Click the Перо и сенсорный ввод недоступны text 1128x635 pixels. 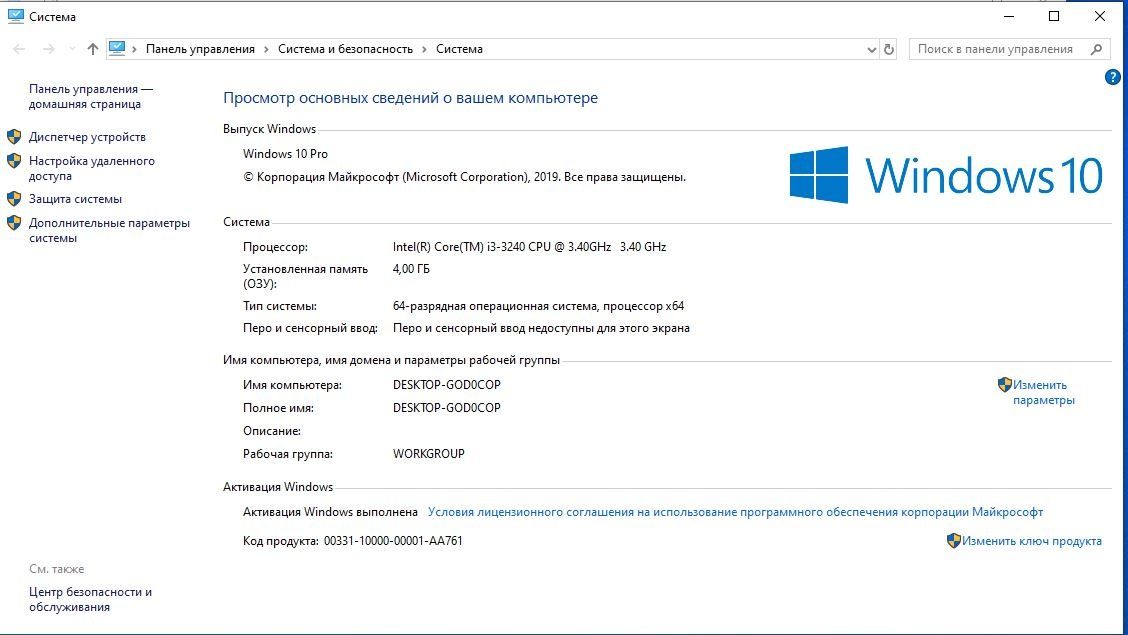tap(541, 328)
